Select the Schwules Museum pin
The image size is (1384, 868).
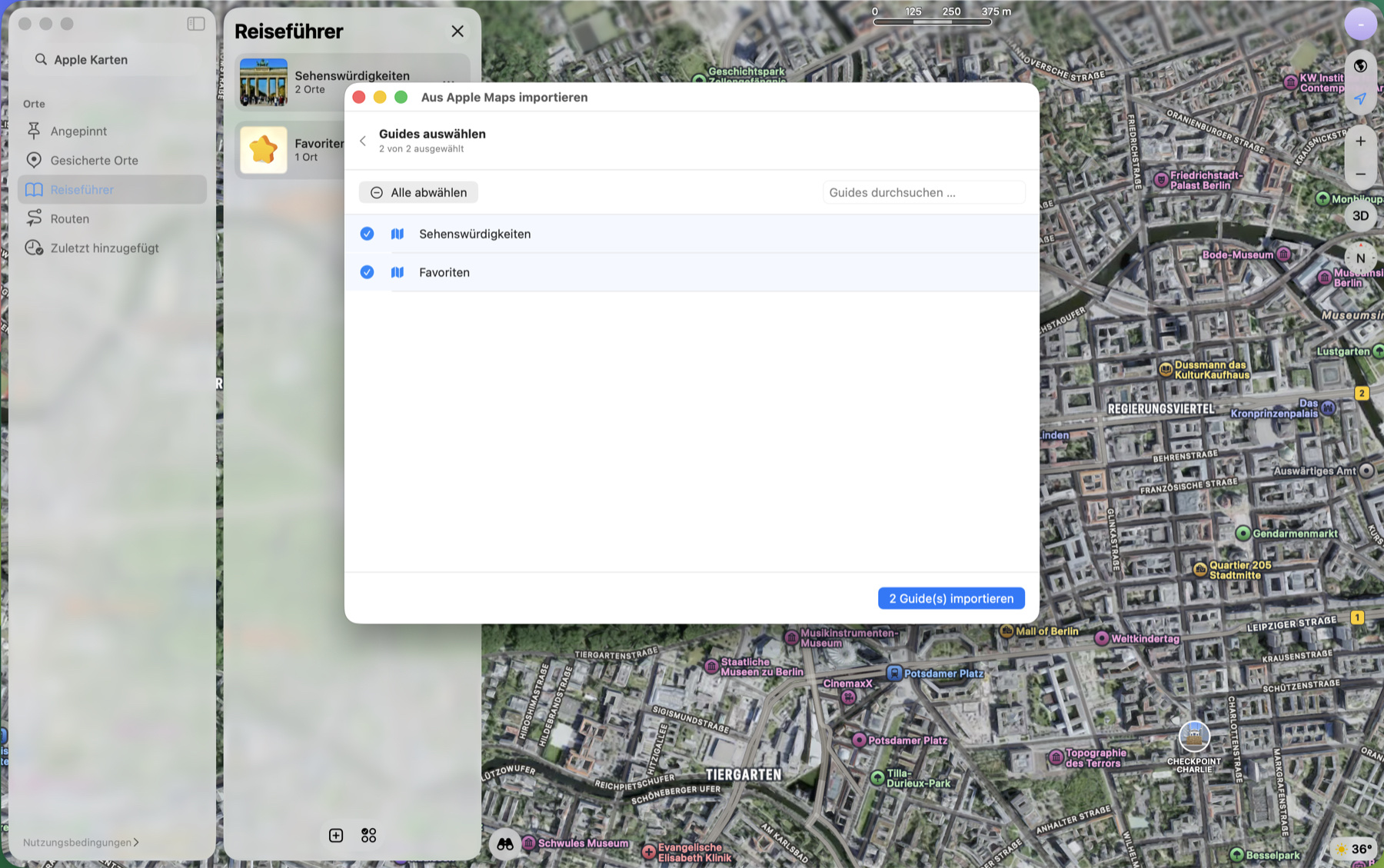[529, 843]
